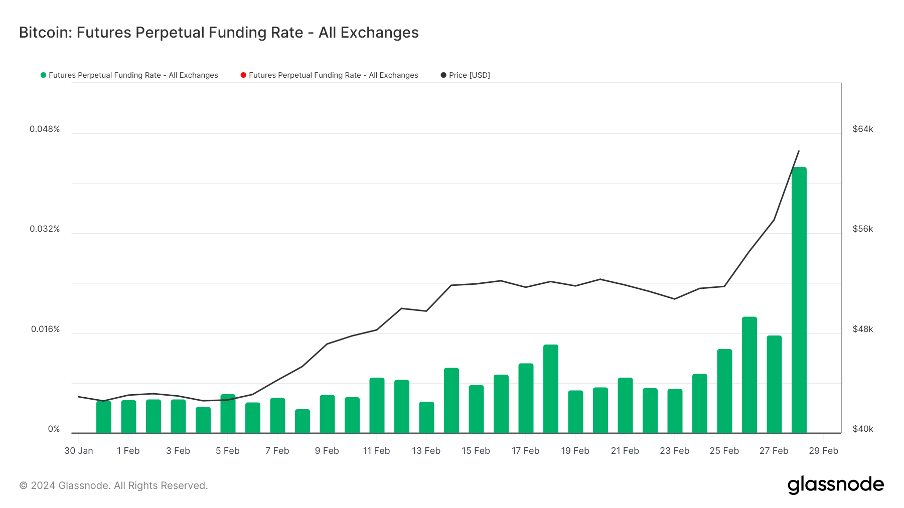Click the '$64k' right axis label
The height and width of the screenshot is (508, 904).
862,129
